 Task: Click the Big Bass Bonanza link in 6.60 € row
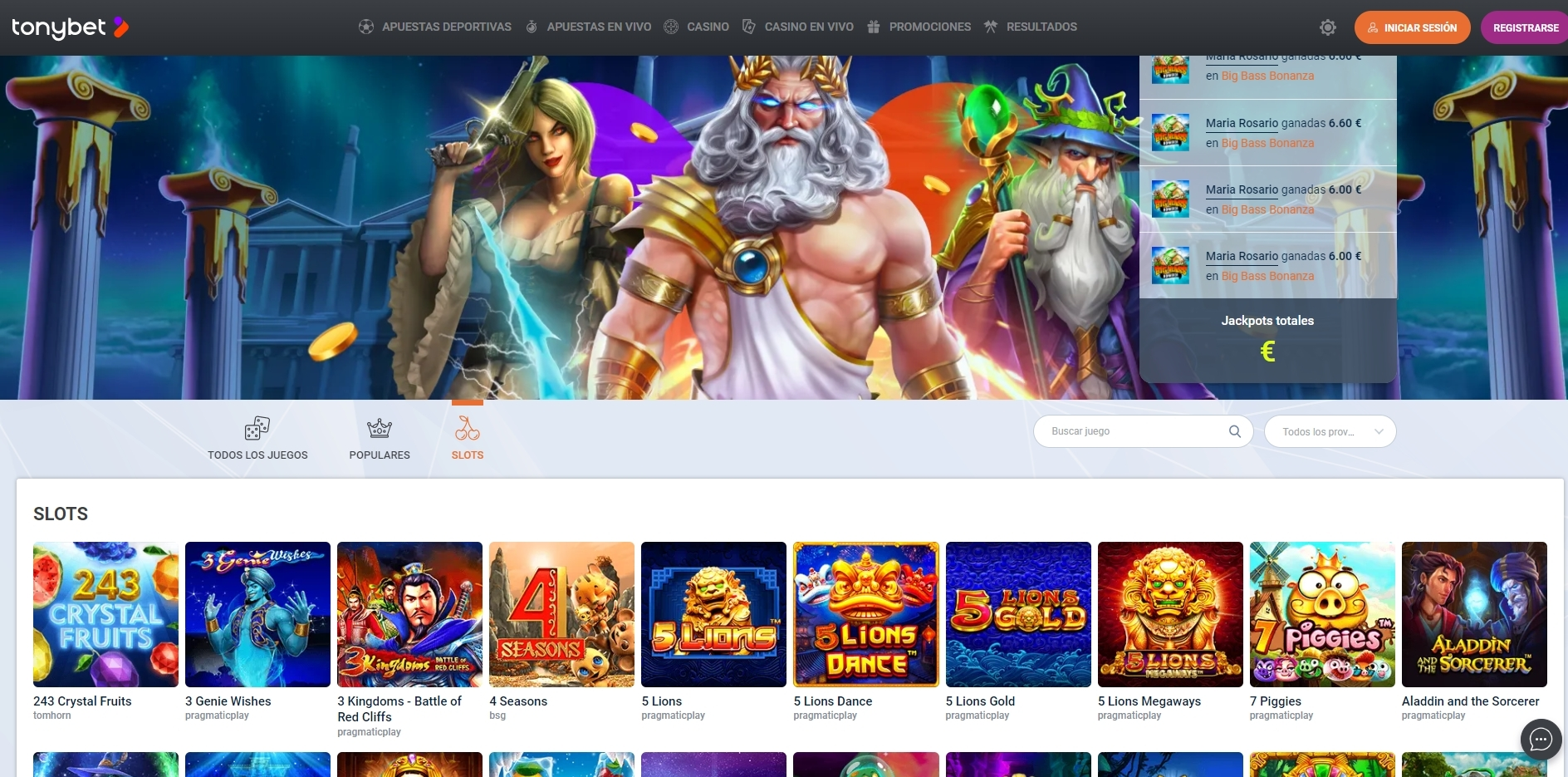1267,143
